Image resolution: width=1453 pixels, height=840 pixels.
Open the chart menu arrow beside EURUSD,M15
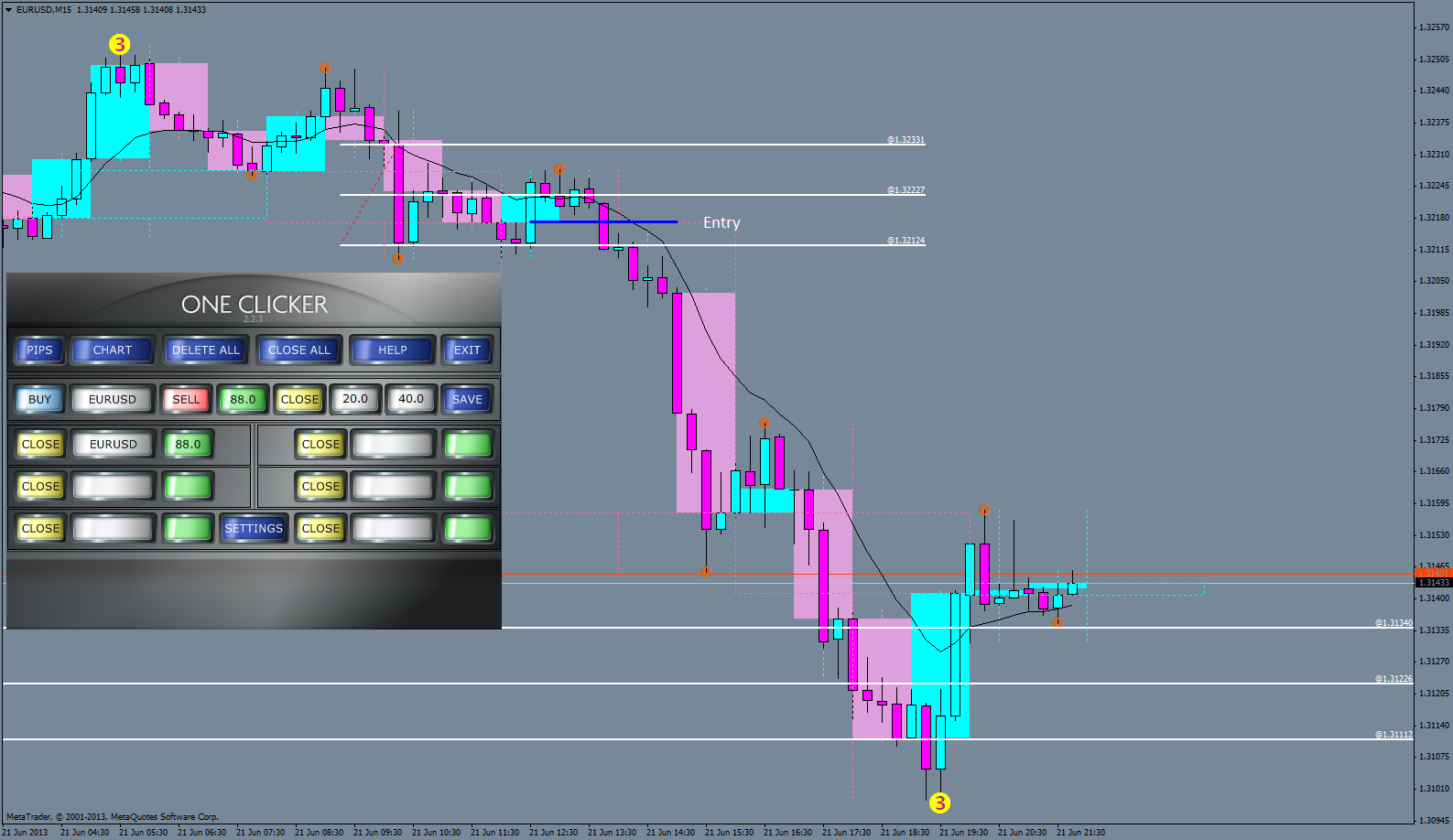pos(8,10)
